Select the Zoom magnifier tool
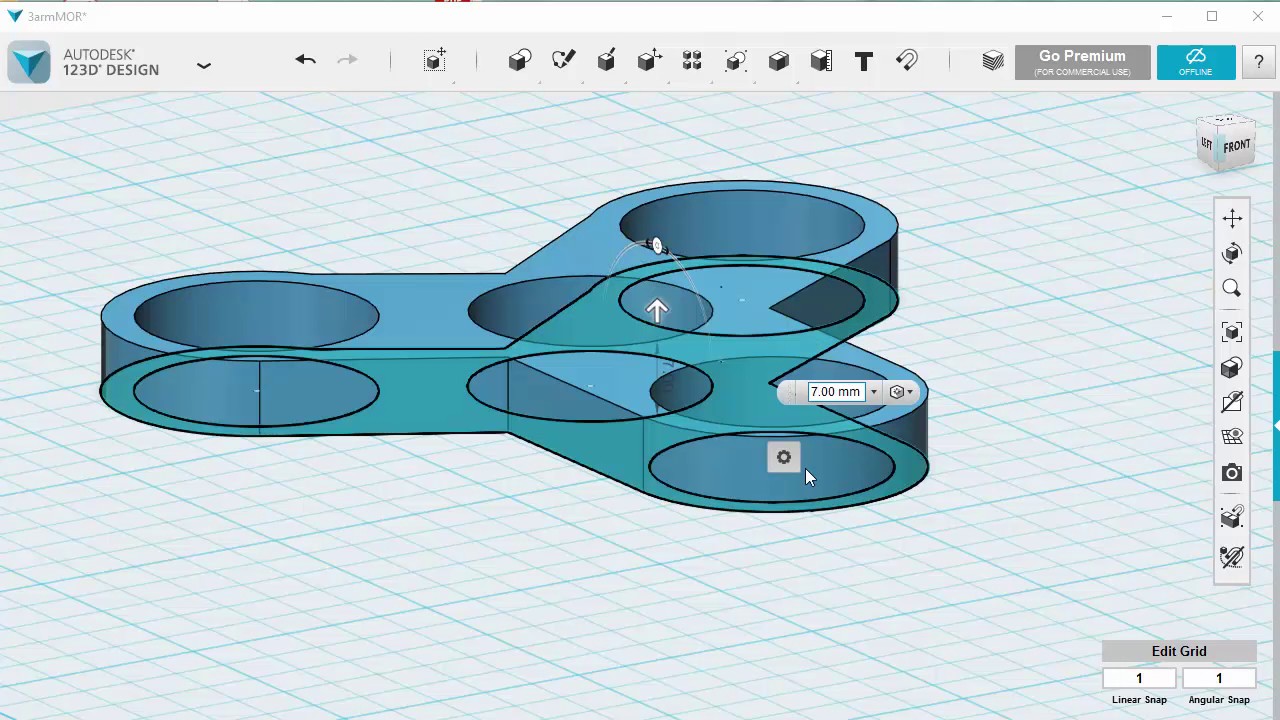This screenshot has height=720, width=1280. click(1232, 288)
